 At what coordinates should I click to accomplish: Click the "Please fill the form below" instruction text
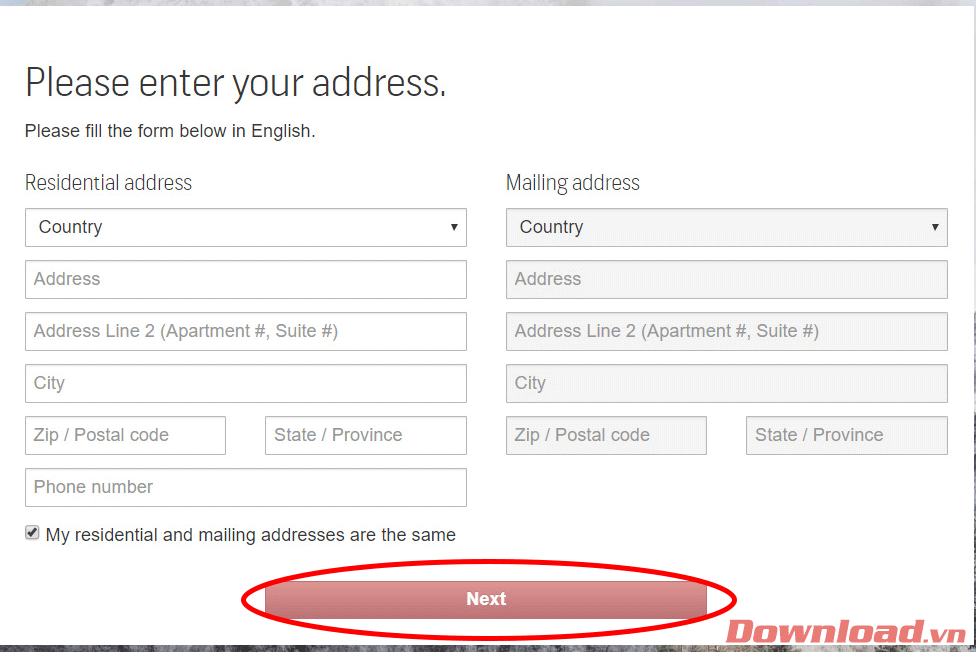[170, 131]
